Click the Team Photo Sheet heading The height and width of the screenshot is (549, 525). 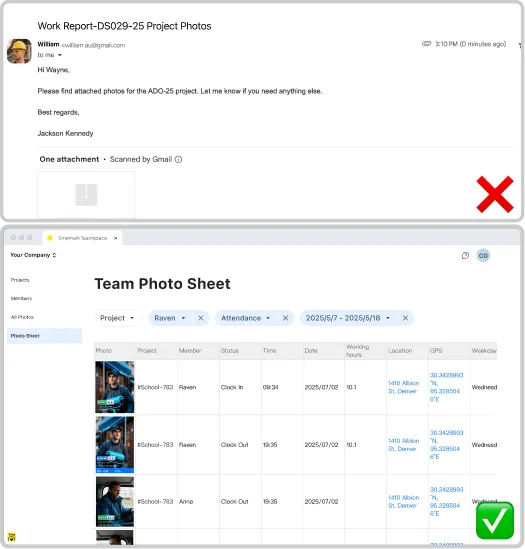pyautogui.click(x=163, y=284)
